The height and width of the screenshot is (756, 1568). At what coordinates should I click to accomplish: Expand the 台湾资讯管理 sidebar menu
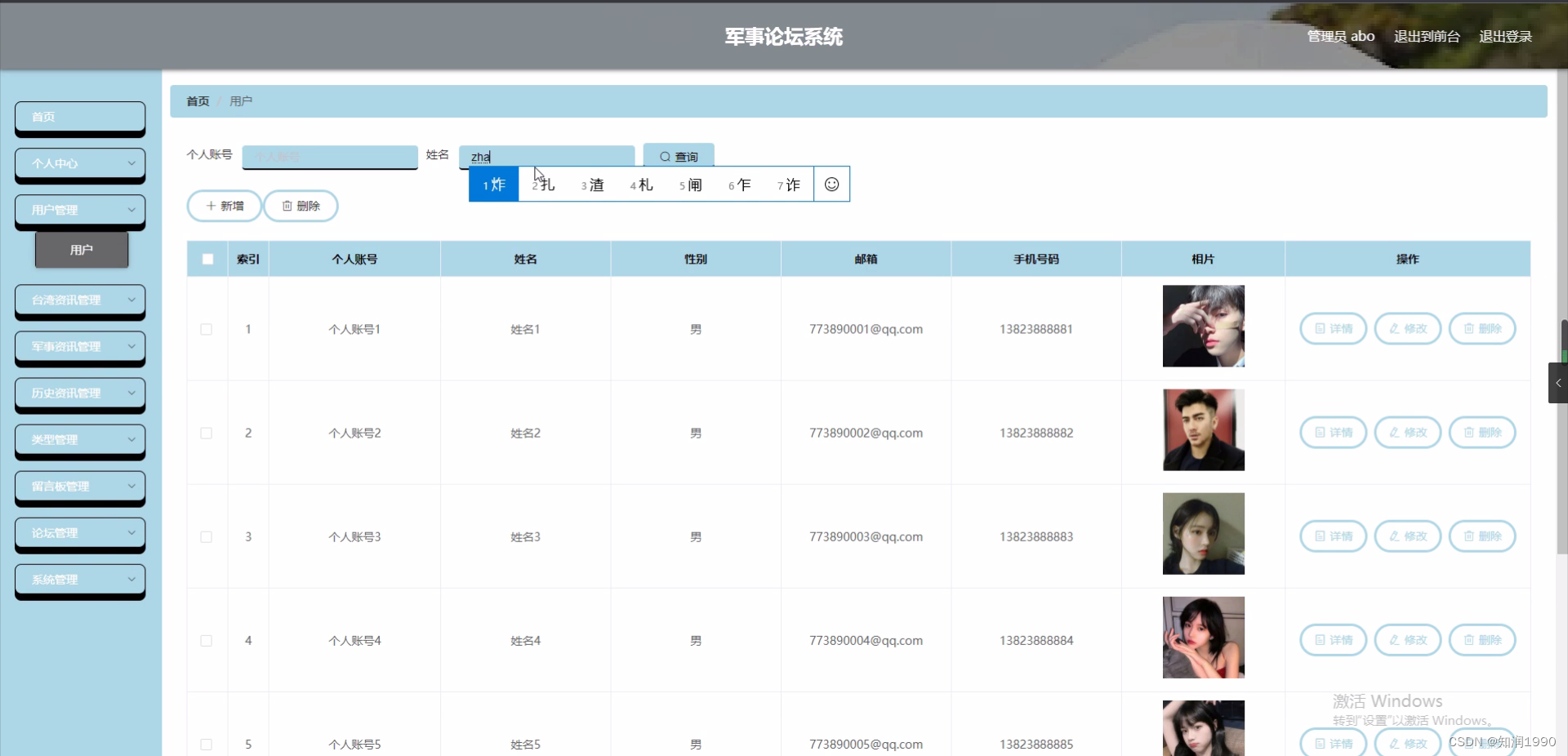tap(79, 300)
